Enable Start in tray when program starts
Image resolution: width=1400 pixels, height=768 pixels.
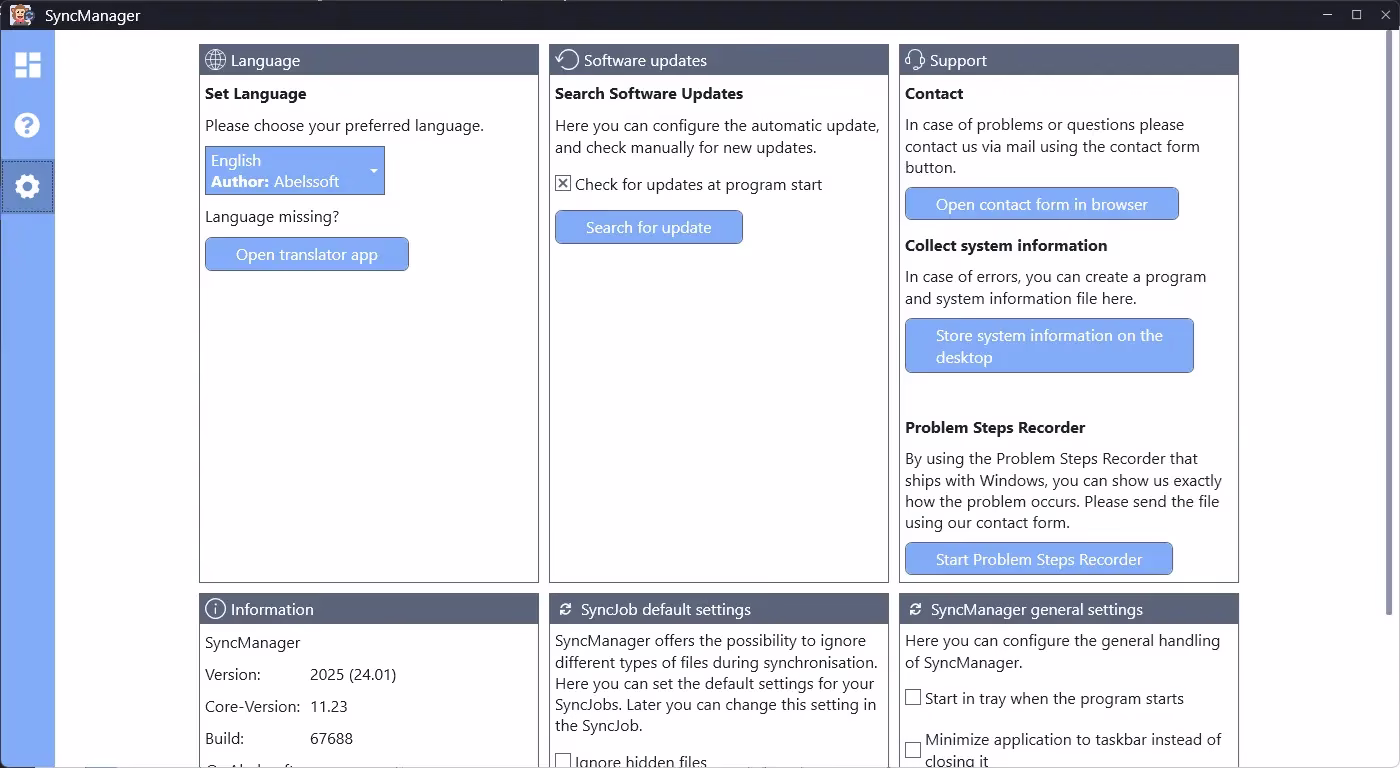(913, 698)
